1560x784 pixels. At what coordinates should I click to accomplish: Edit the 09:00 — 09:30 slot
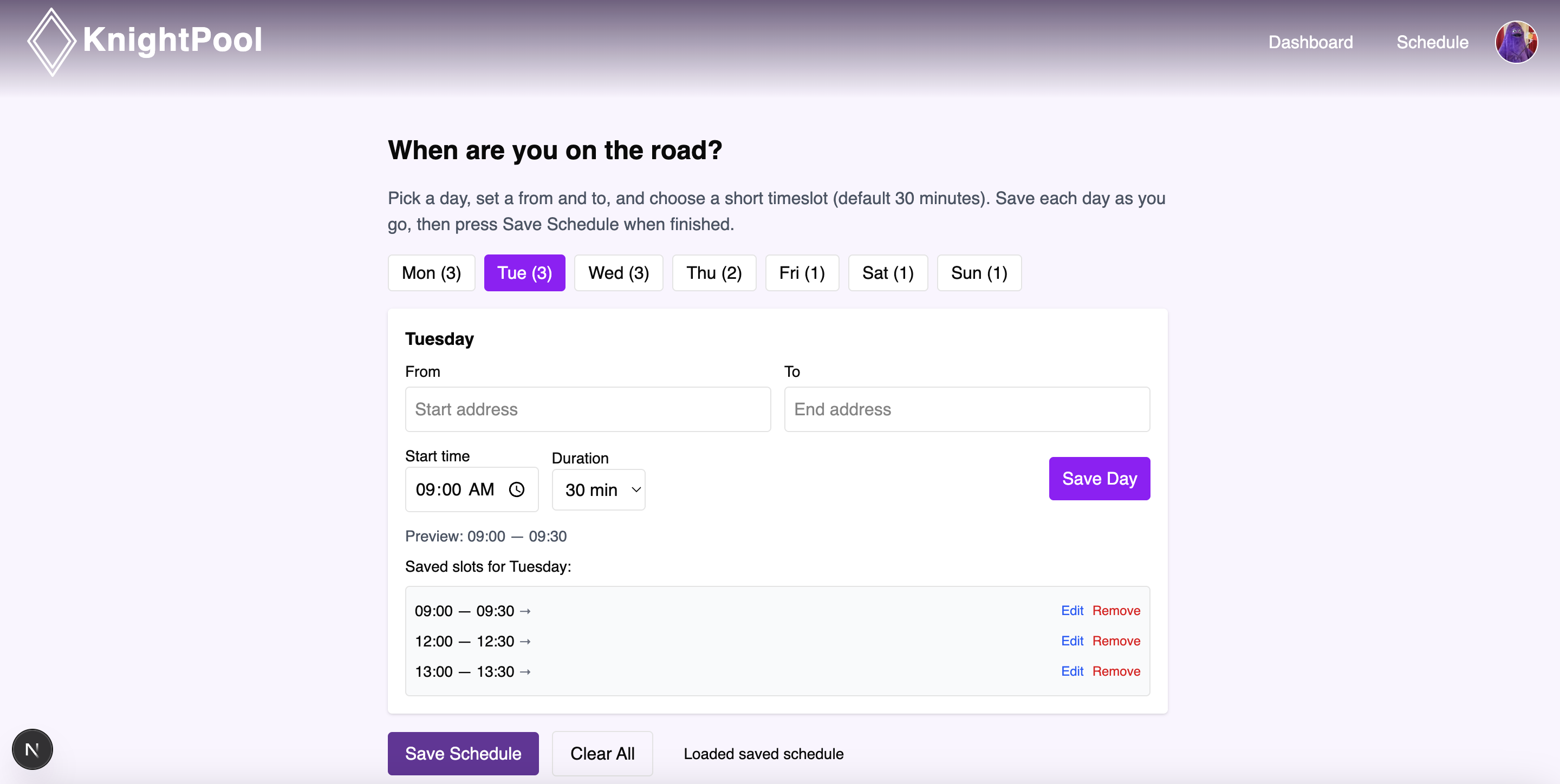(1071, 610)
